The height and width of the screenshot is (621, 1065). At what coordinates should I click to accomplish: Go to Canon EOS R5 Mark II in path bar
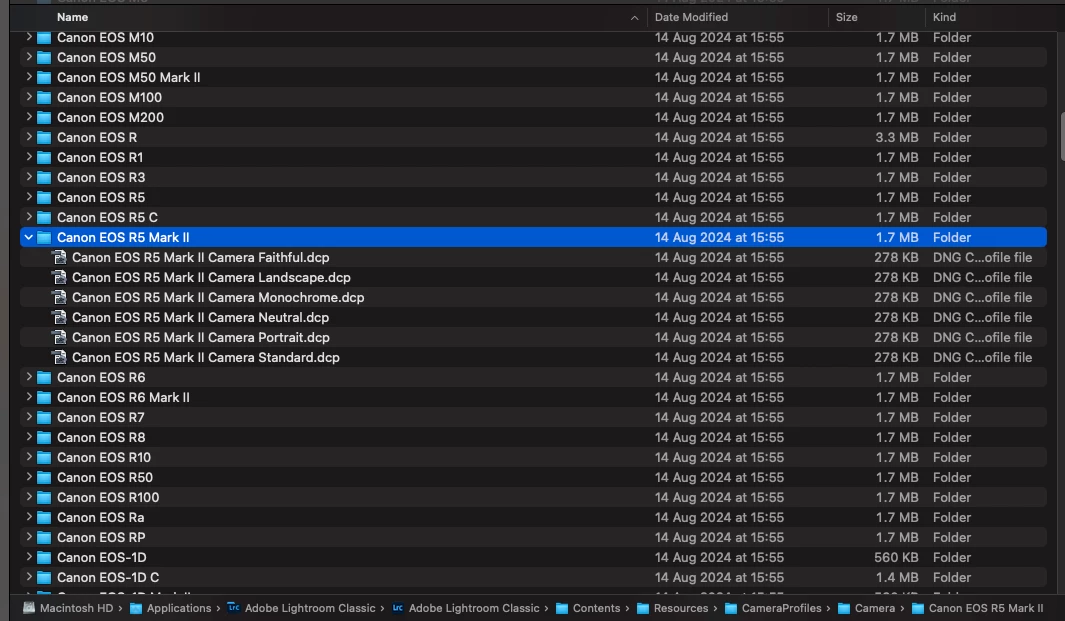click(x=986, y=608)
